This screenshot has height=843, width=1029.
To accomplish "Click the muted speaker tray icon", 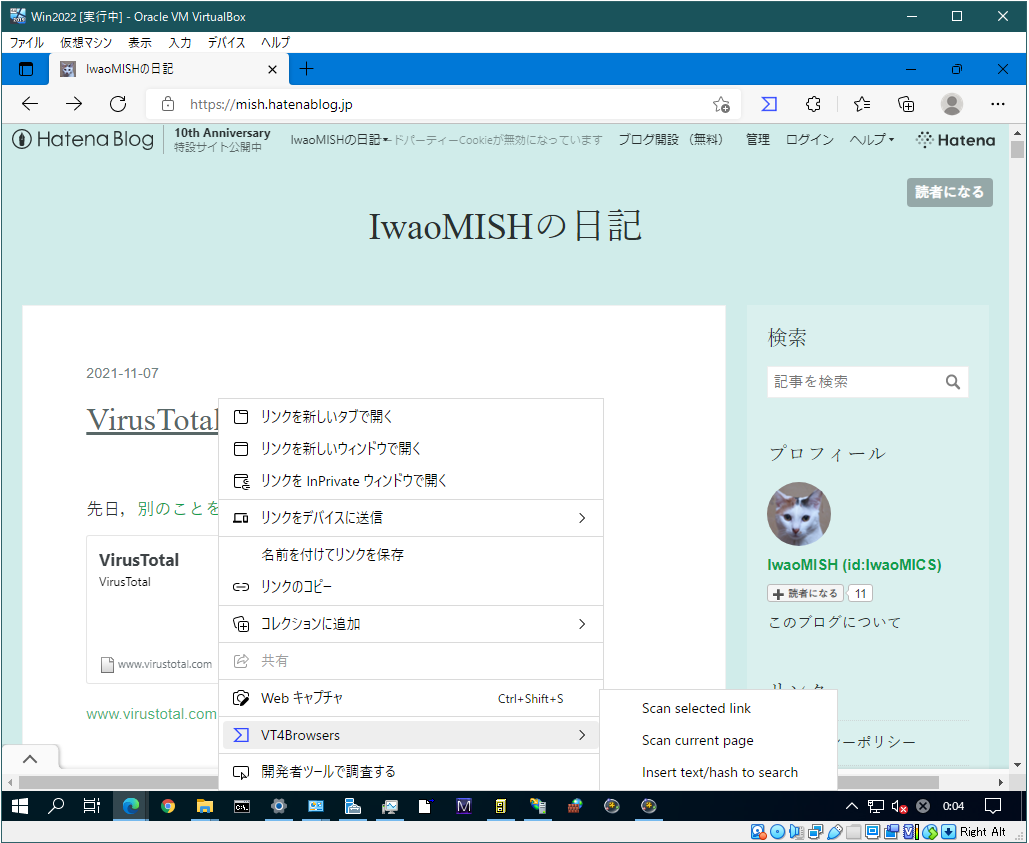I will click(x=899, y=806).
